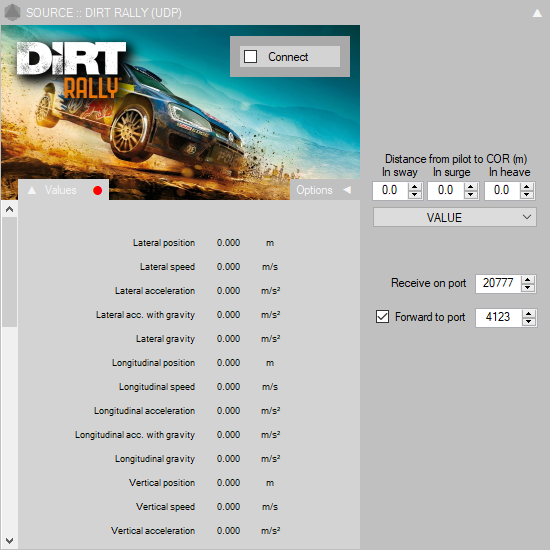Collapse the source panel with the top-right triangle

pos(537,13)
